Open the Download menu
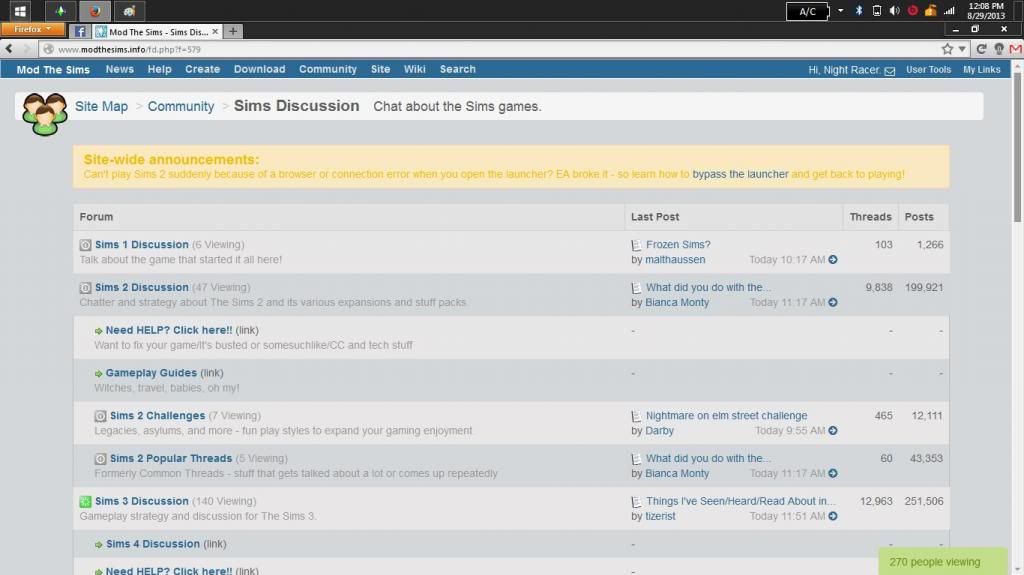1024x575 pixels. point(259,69)
